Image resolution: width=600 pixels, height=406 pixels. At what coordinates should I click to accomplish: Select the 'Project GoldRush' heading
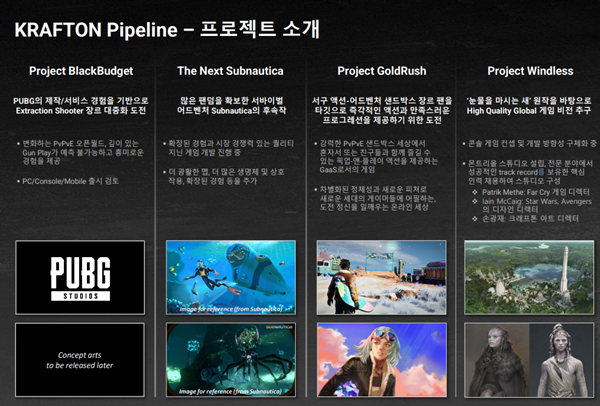pyautogui.click(x=372, y=71)
